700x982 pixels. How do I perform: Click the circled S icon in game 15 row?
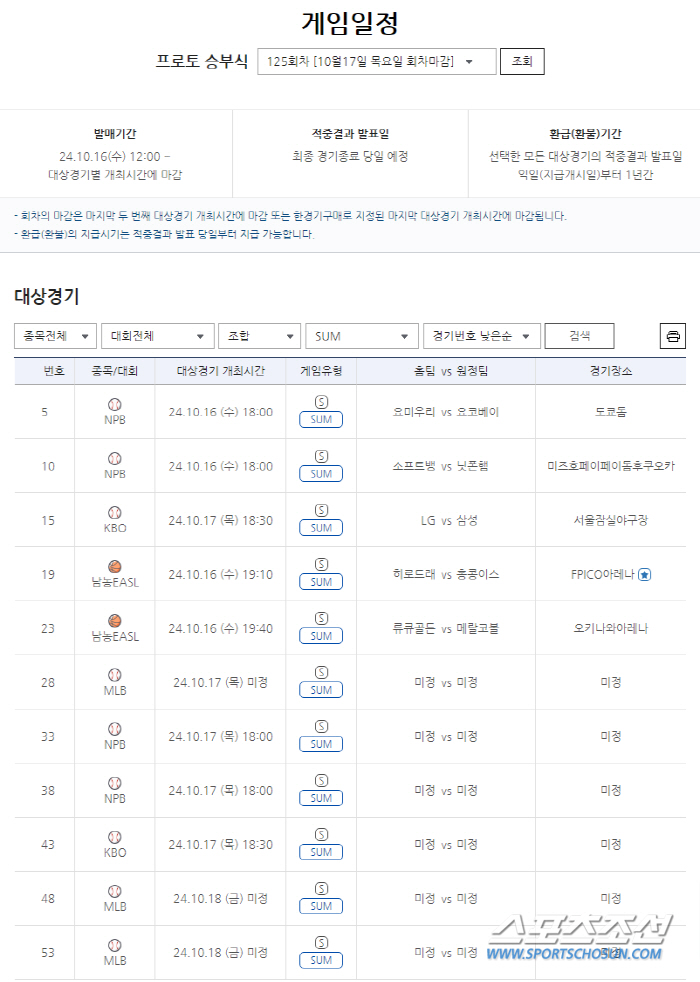point(321,510)
